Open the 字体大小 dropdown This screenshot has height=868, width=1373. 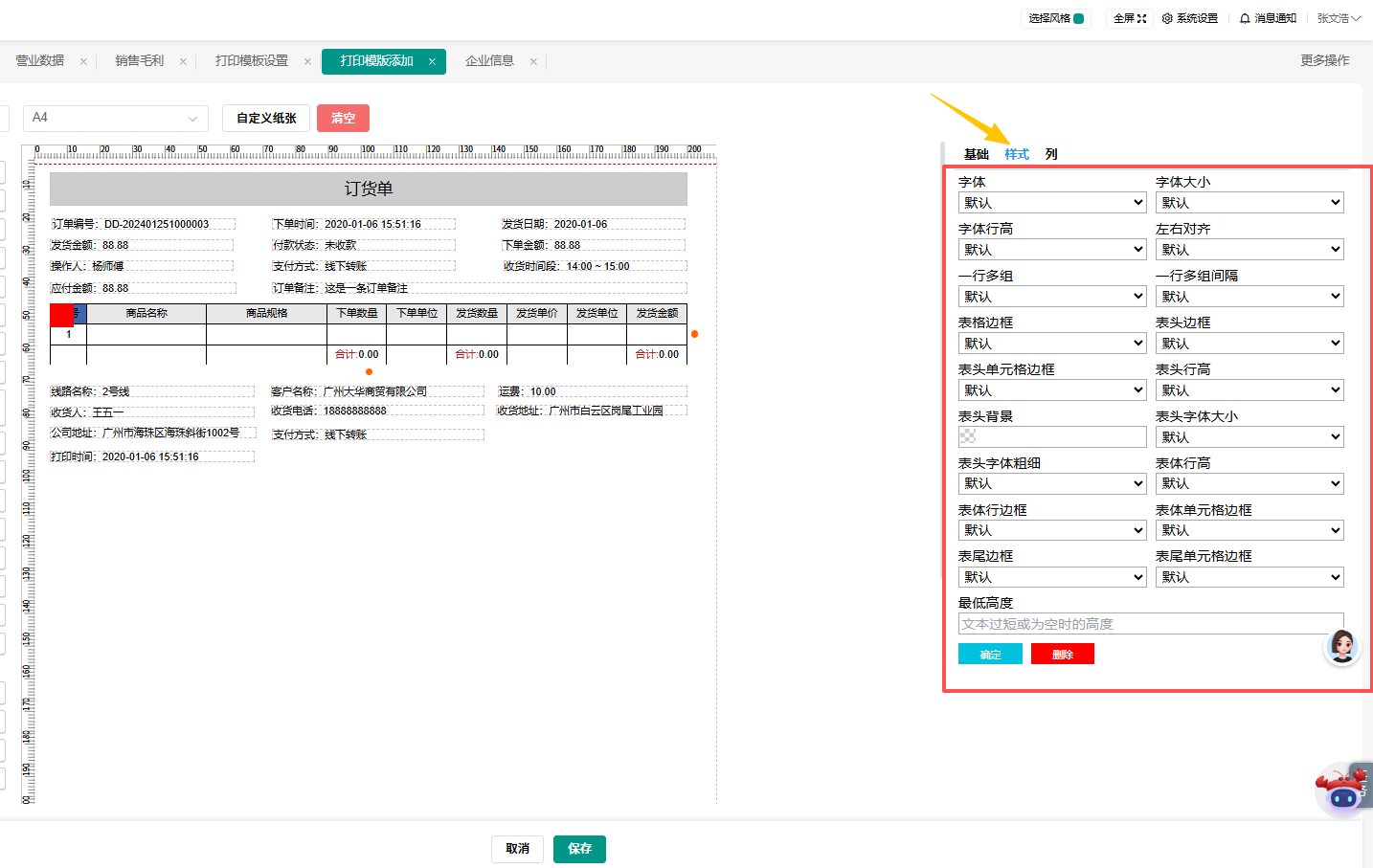(x=1249, y=203)
